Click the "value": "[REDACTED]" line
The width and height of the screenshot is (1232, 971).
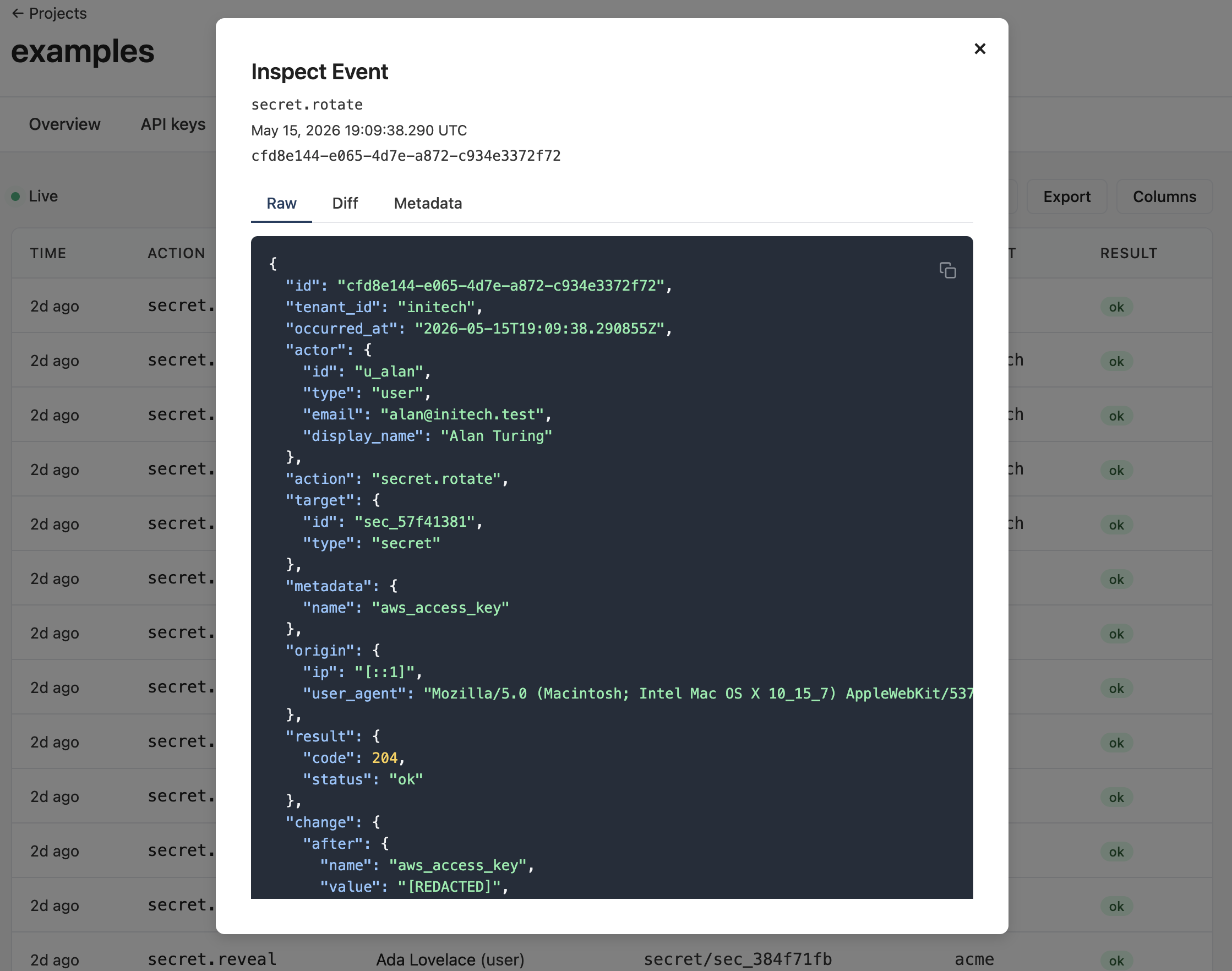pos(414,887)
